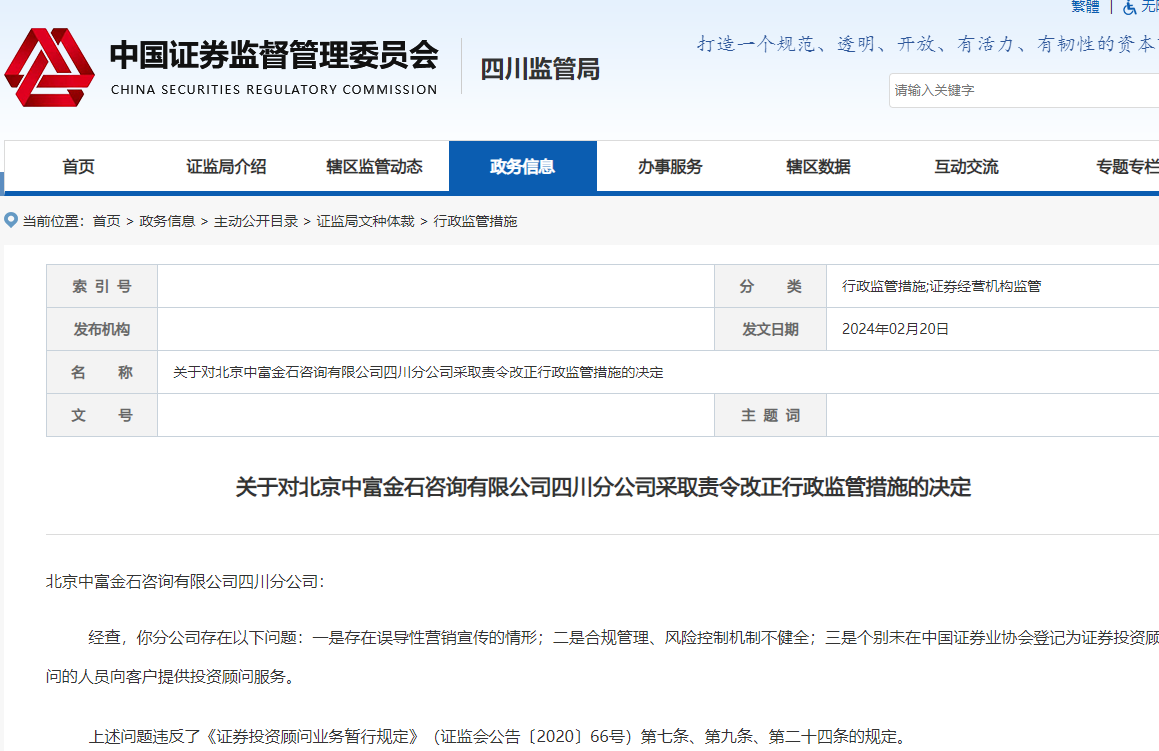Click the CHINA SECURITIES REGULATORY COMMISSION English subtitle
1159x751 pixels.
pos(274,89)
